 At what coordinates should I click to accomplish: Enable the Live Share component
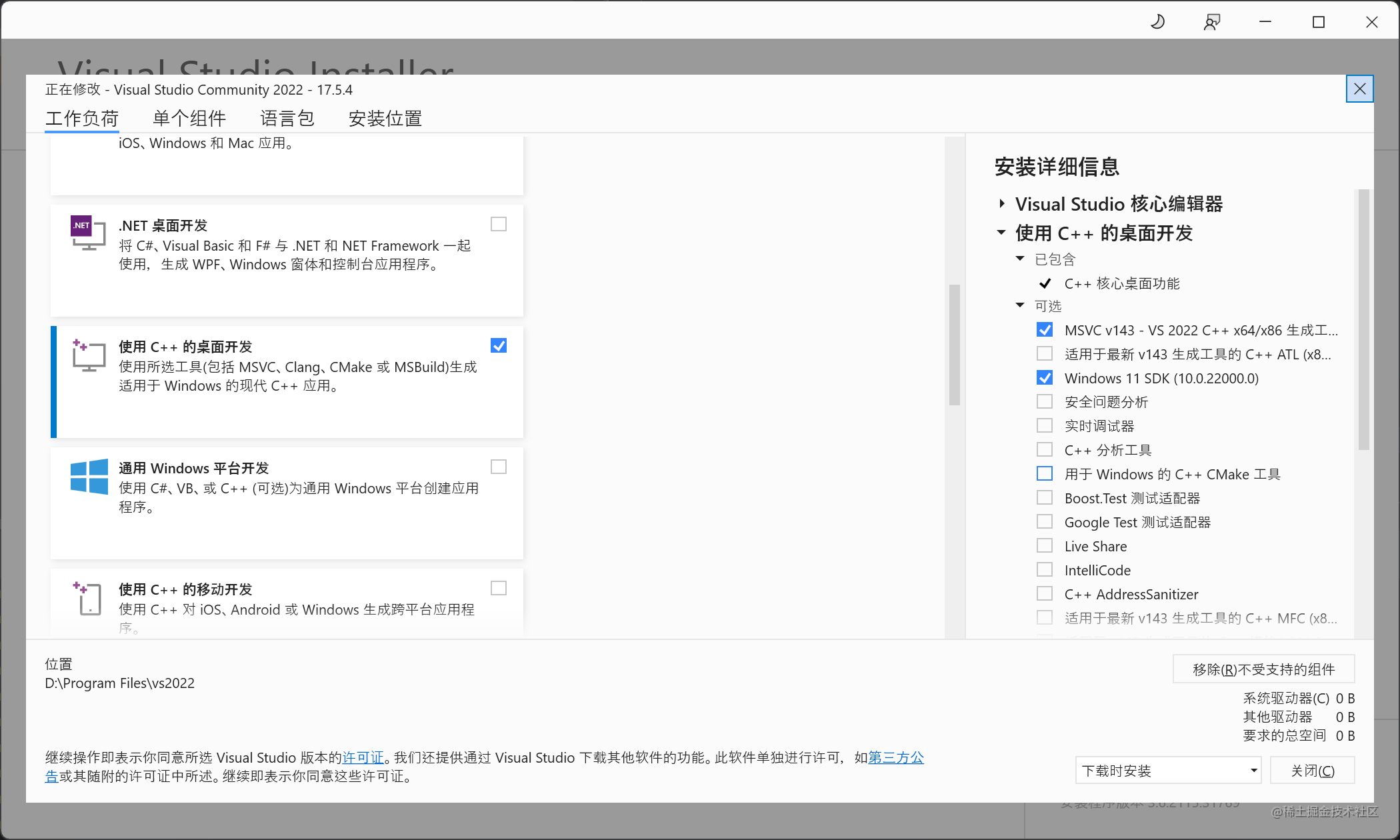1044,545
